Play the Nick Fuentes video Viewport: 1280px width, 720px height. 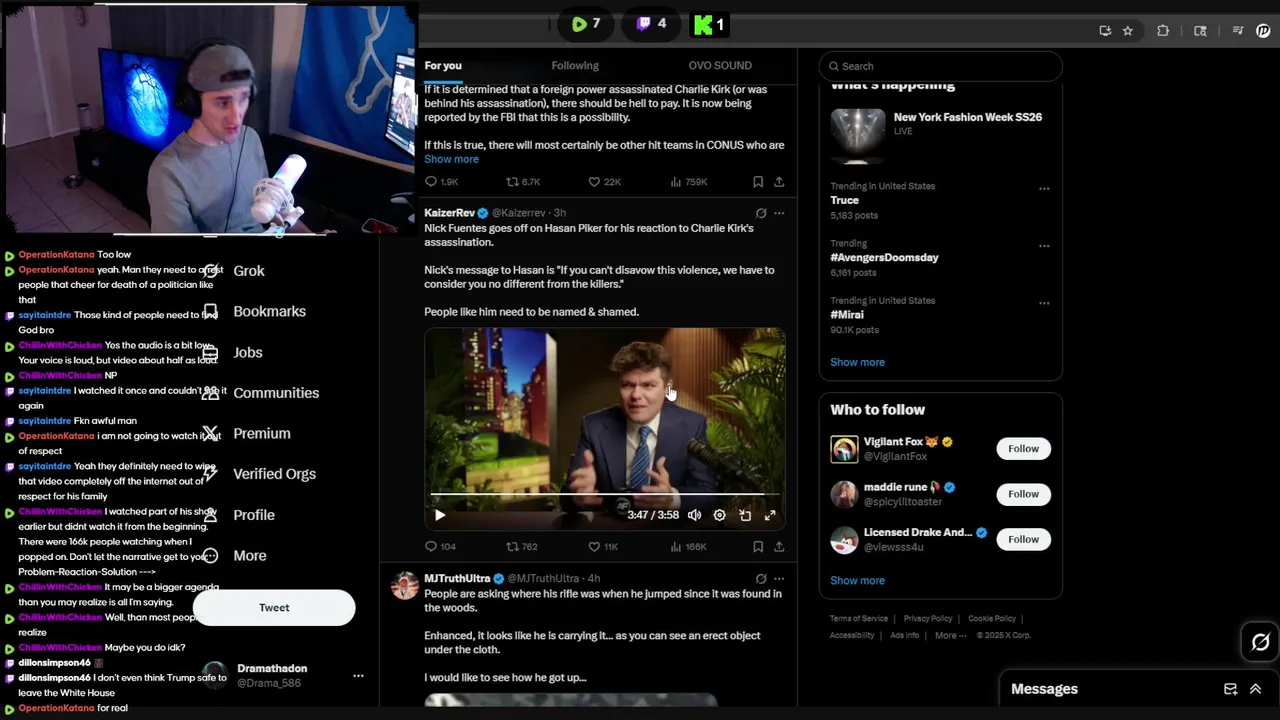point(440,516)
